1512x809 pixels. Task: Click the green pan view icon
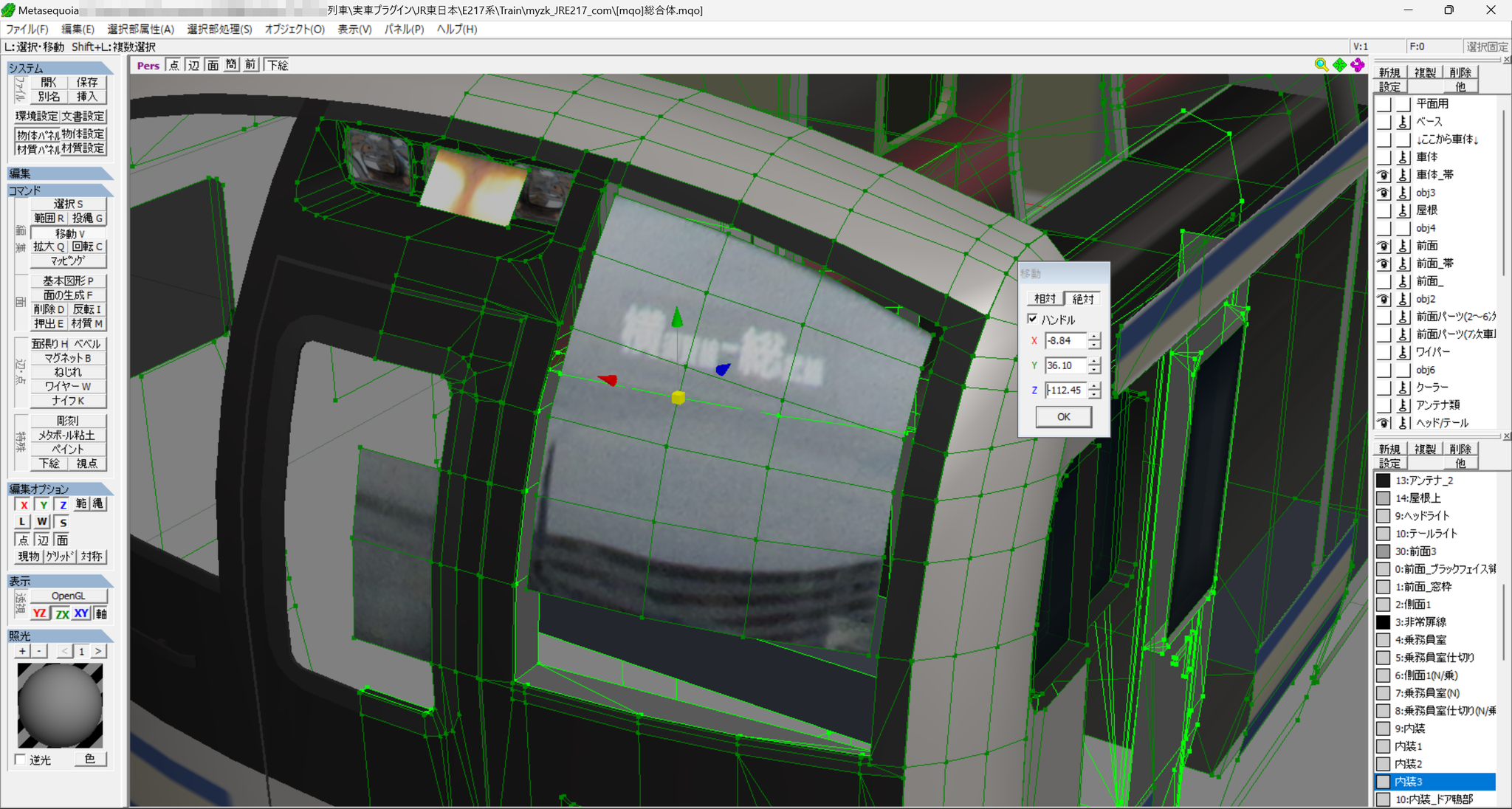[1339, 65]
